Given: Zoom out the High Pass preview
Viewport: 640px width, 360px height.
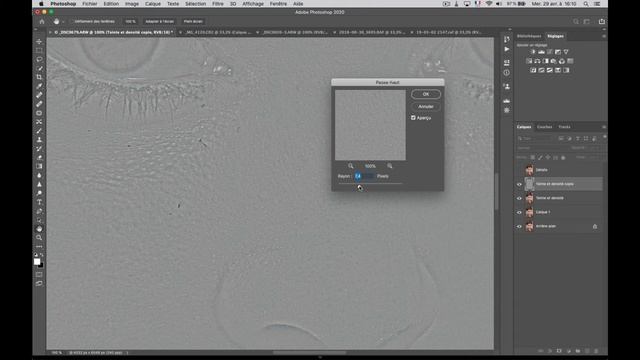Looking at the screenshot, I should click(351, 166).
